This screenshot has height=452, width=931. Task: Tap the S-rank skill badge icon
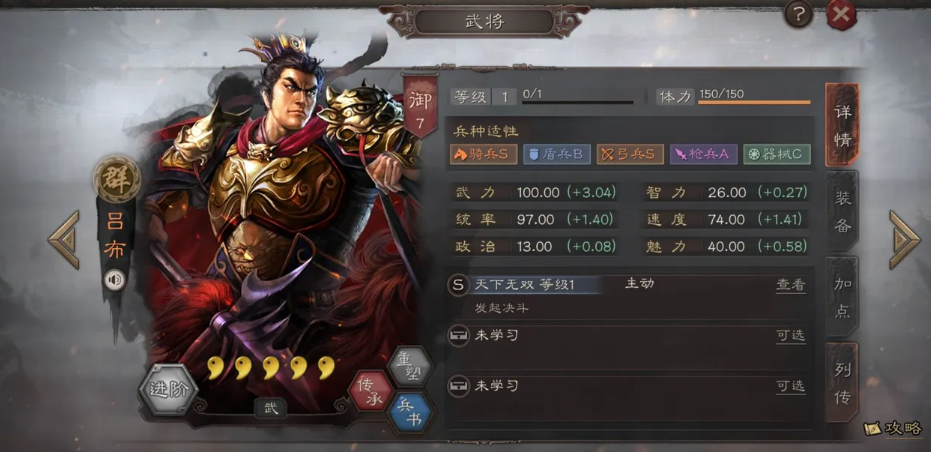click(458, 285)
